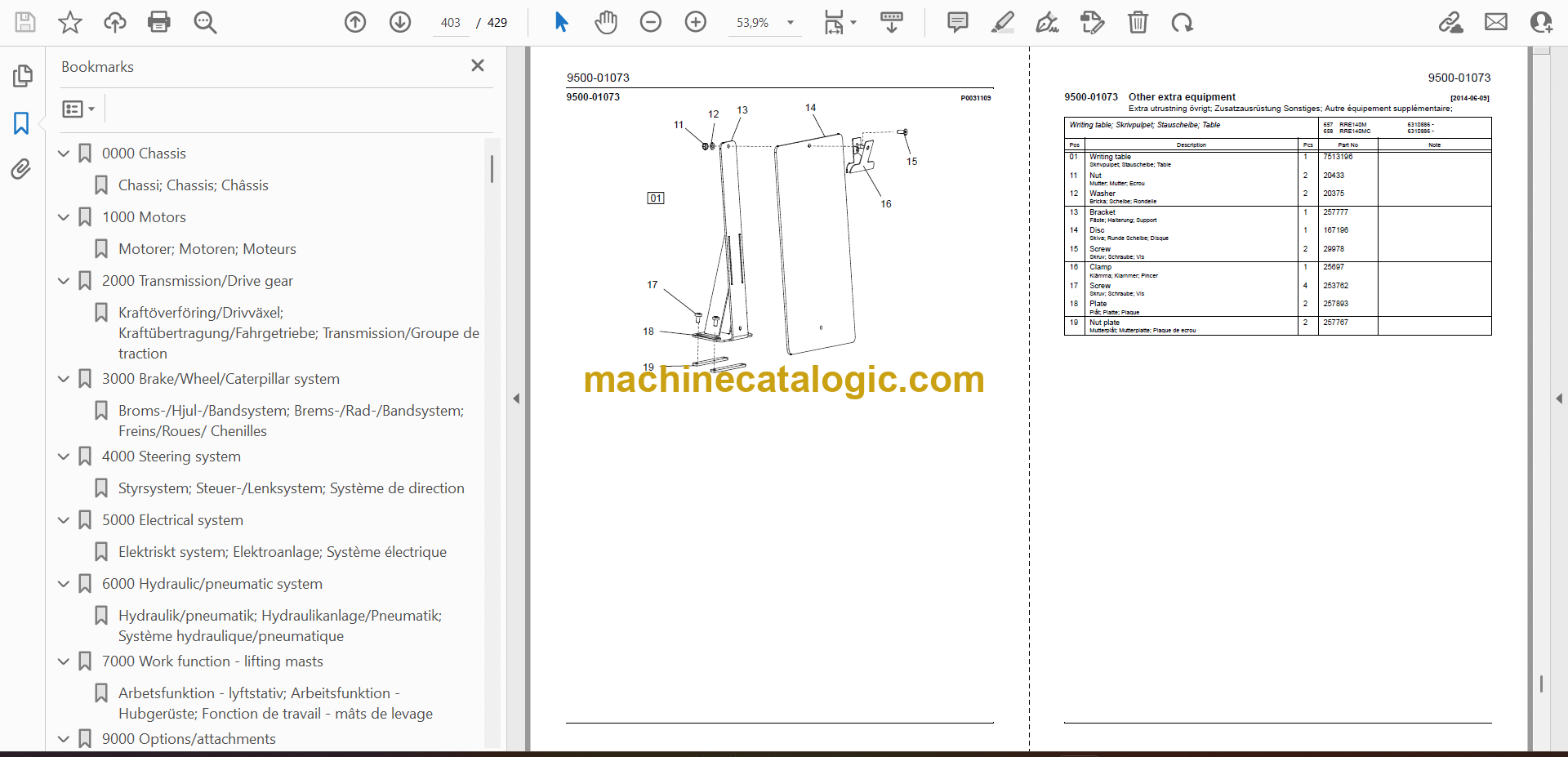Viewport: 1568px width, 757px height.
Task: Open the 1000 Motors bookmark
Action: coord(144,217)
